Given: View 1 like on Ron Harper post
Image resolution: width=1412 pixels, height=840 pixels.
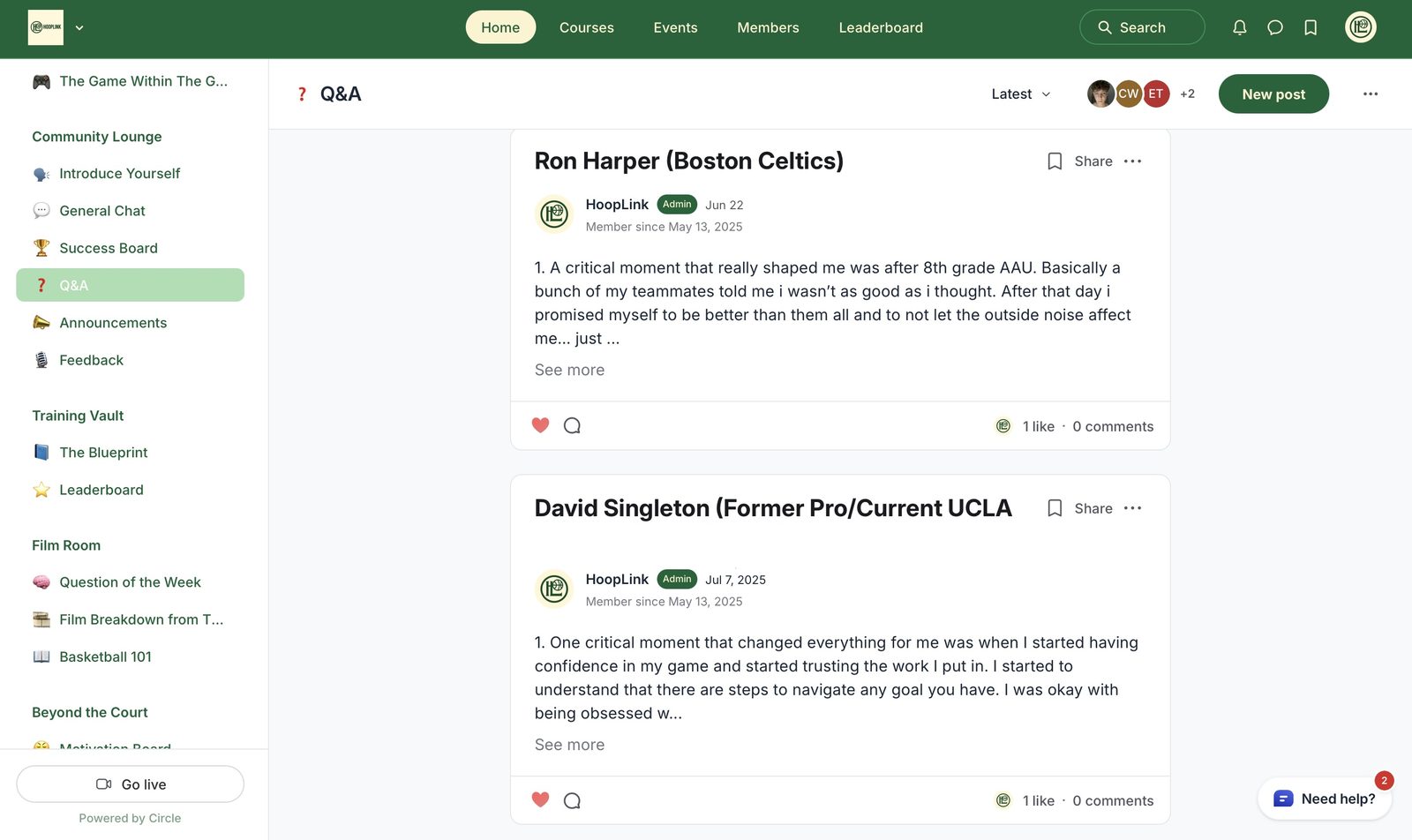Looking at the screenshot, I should pos(1039,426).
